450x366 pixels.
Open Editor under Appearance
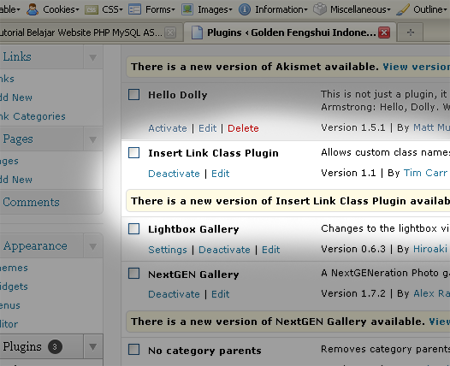[x=9, y=324]
